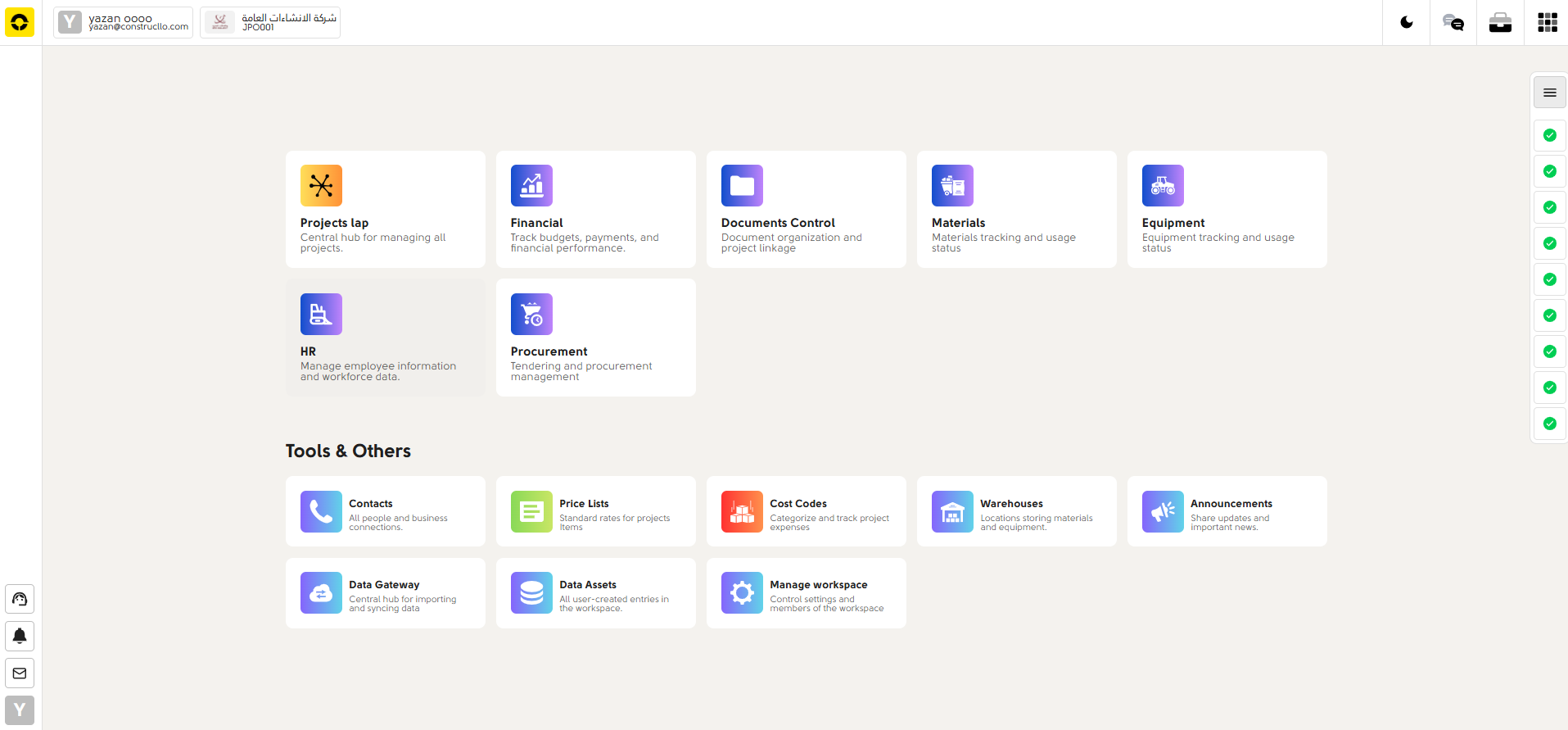Click 'Tendering and procurement management' text
Image resolution: width=1568 pixels, height=730 pixels.
click(x=581, y=371)
